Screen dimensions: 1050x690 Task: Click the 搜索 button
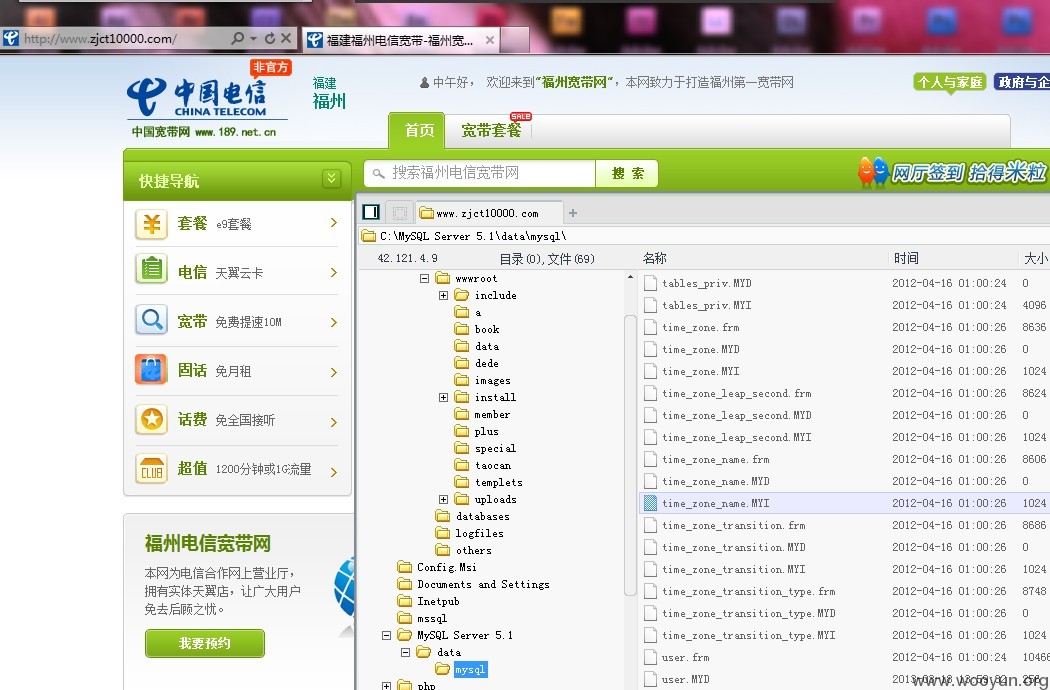(627, 174)
